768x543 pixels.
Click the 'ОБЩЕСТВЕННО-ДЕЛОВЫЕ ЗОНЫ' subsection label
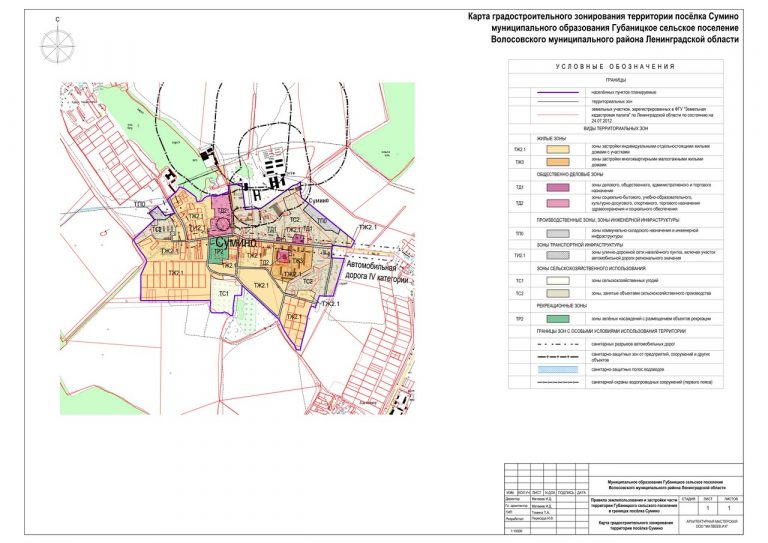click(570, 174)
